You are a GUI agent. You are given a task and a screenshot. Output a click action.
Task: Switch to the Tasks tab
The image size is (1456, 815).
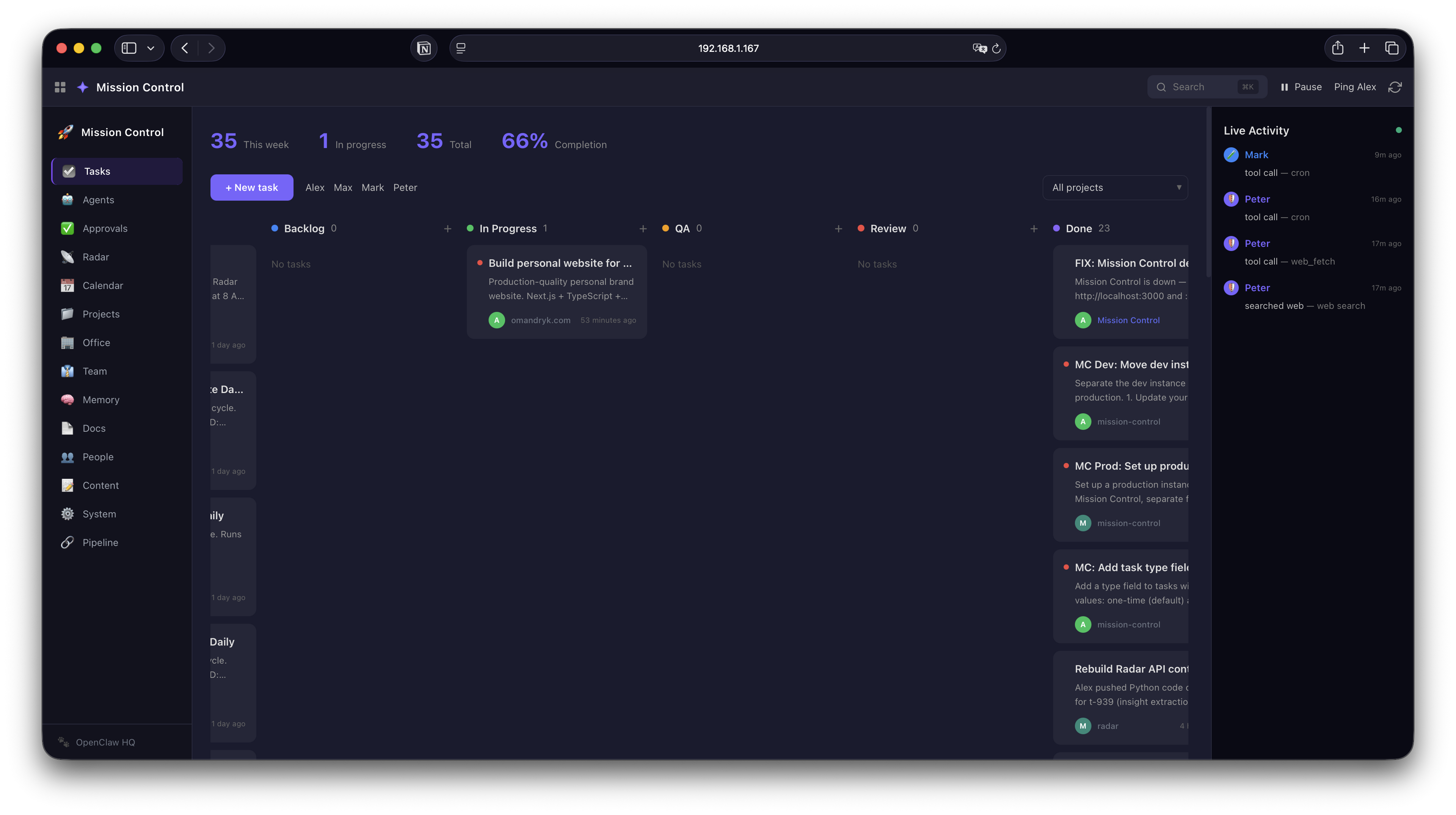click(97, 171)
